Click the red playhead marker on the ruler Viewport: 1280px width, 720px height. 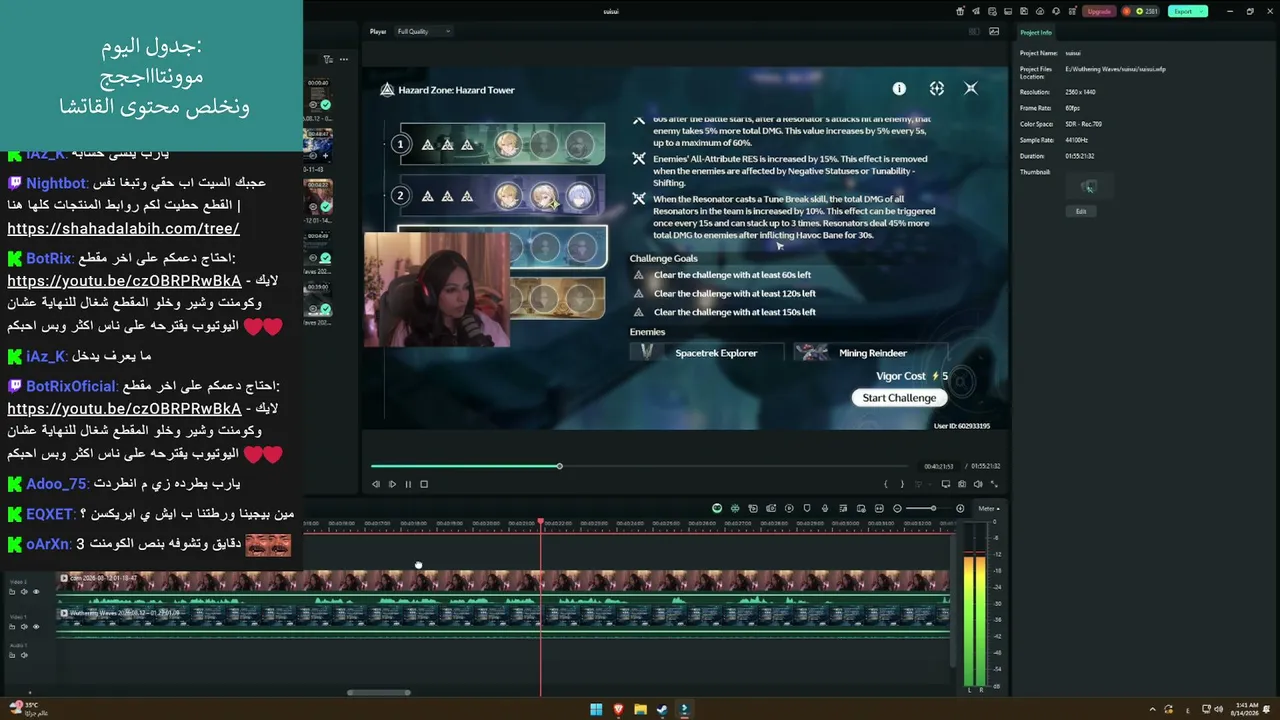point(541,522)
